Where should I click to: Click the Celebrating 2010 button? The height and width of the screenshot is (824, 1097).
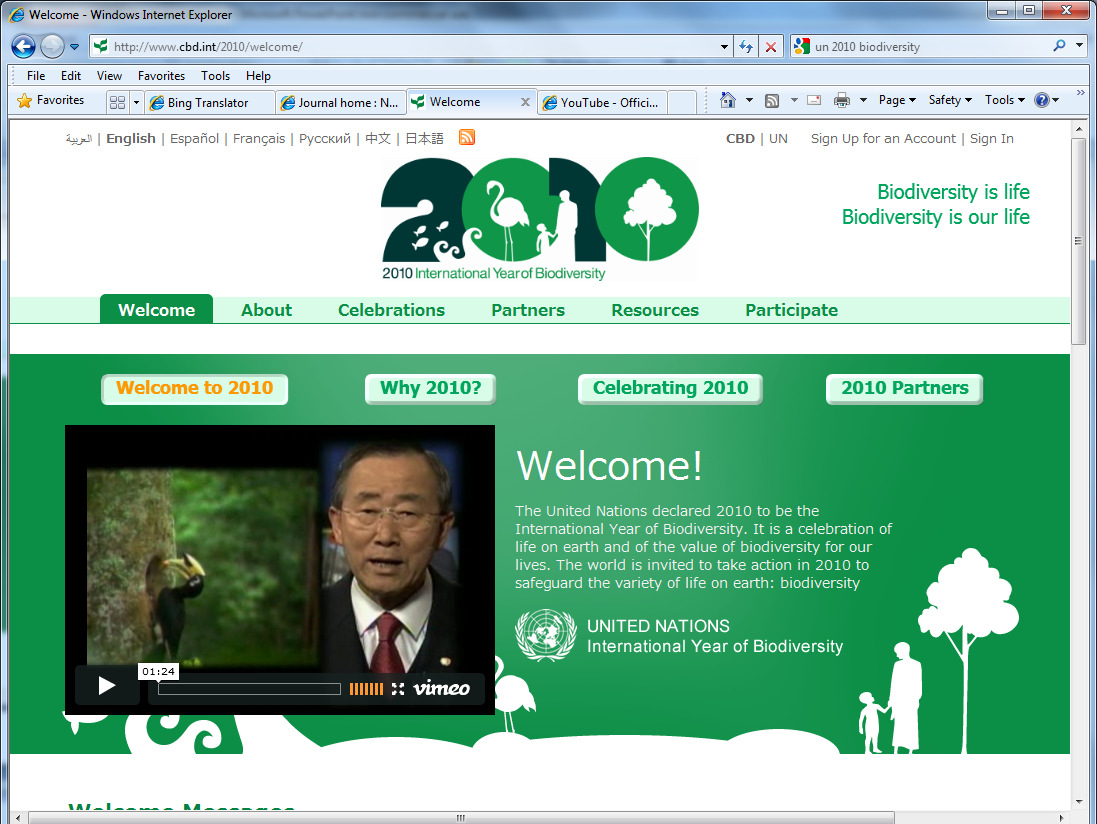point(670,389)
